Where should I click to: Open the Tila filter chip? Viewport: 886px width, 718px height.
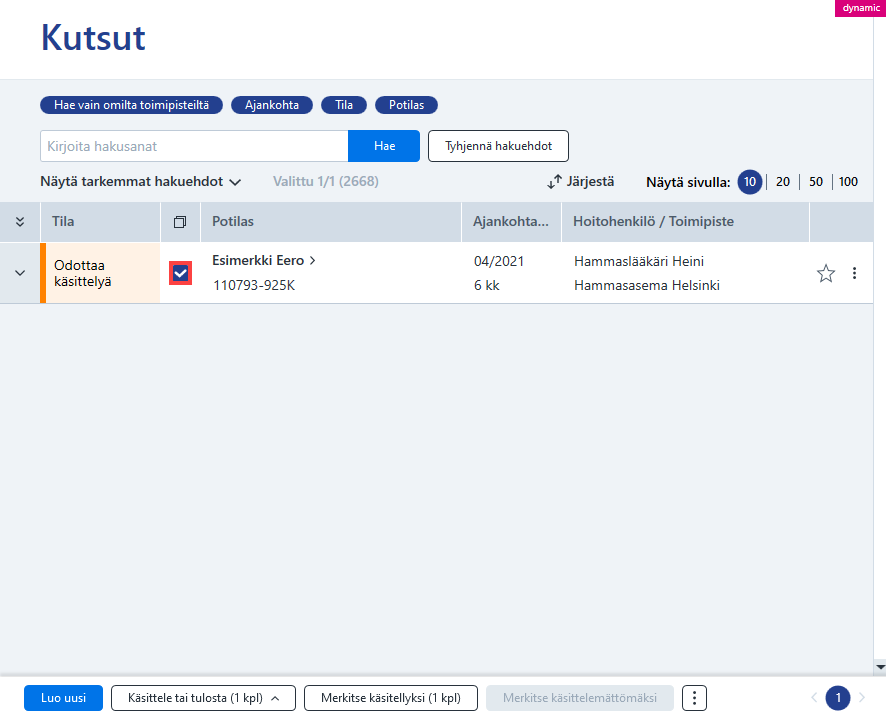point(344,105)
